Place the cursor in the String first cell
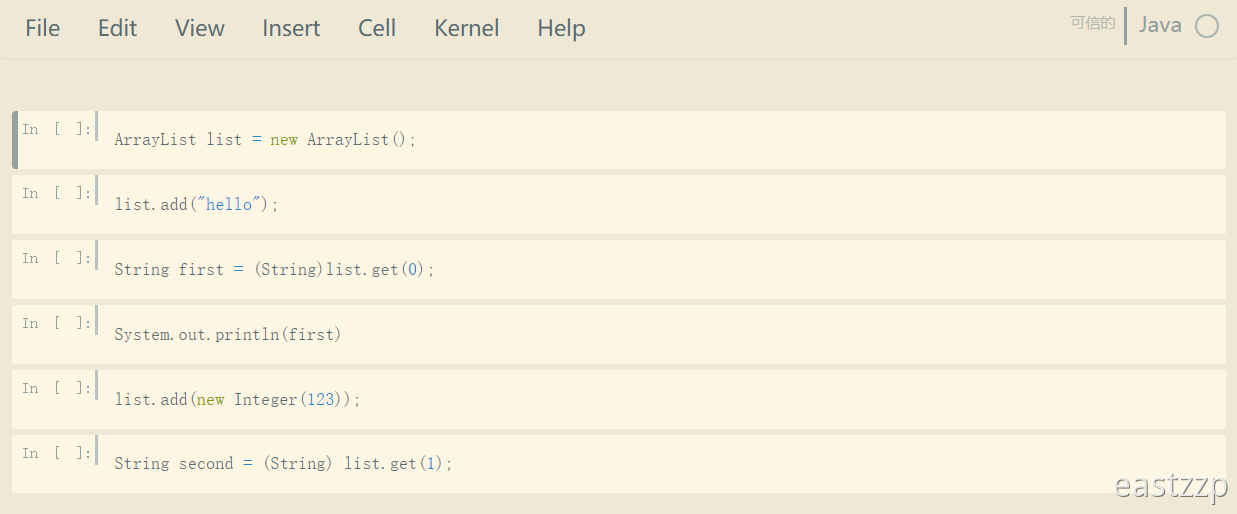 (661, 270)
